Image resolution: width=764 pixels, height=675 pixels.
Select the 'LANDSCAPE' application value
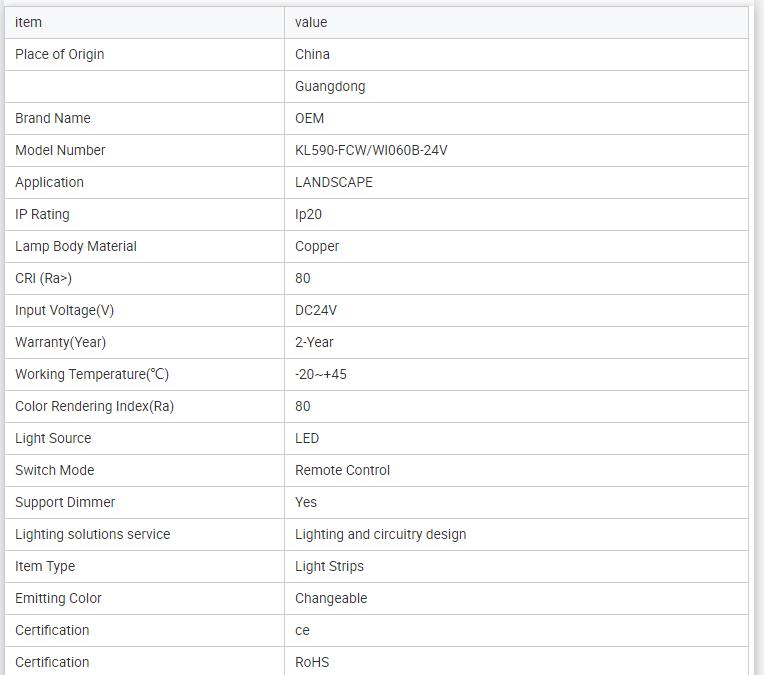point(334,182)
